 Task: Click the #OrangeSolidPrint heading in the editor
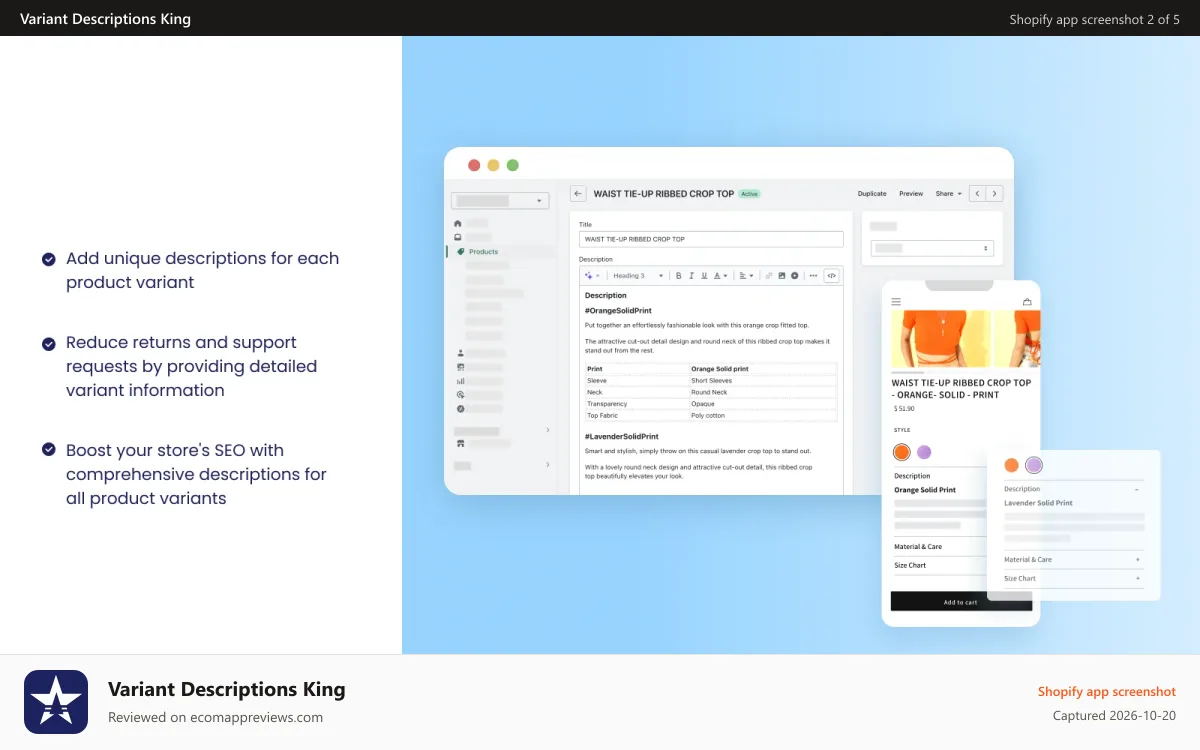[x=618, y=311]
